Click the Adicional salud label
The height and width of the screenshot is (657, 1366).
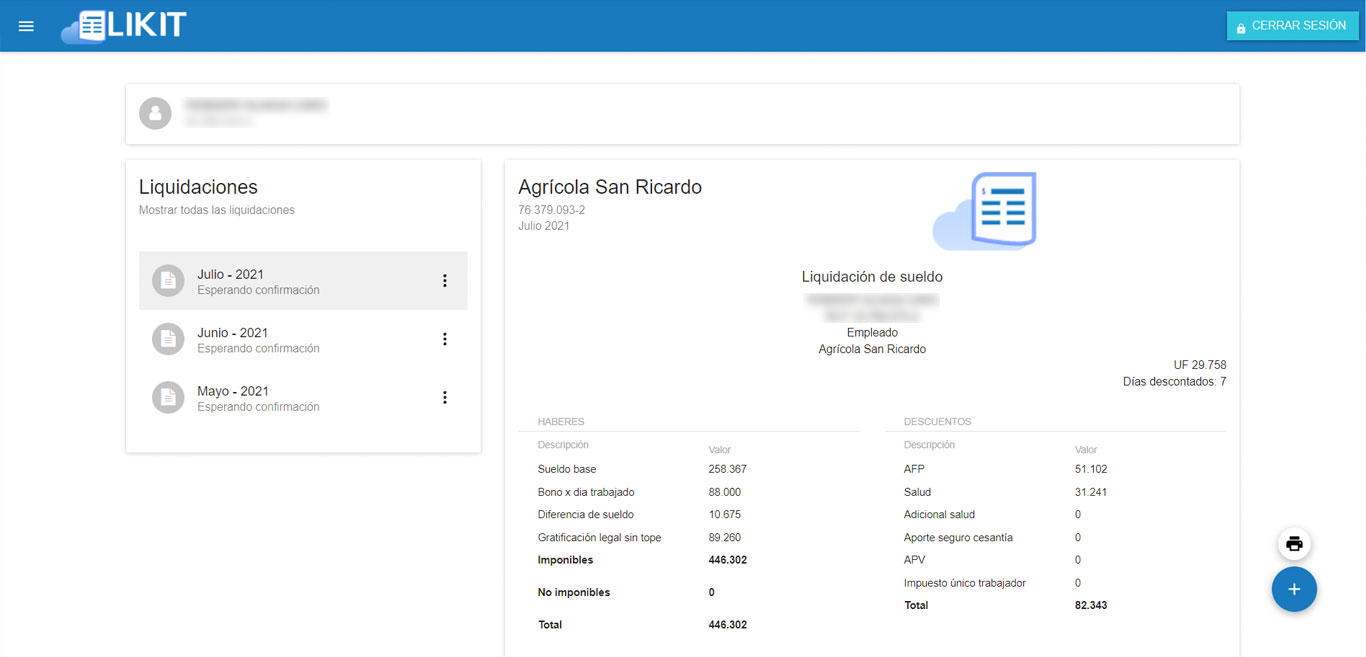(x=940, y=514)
